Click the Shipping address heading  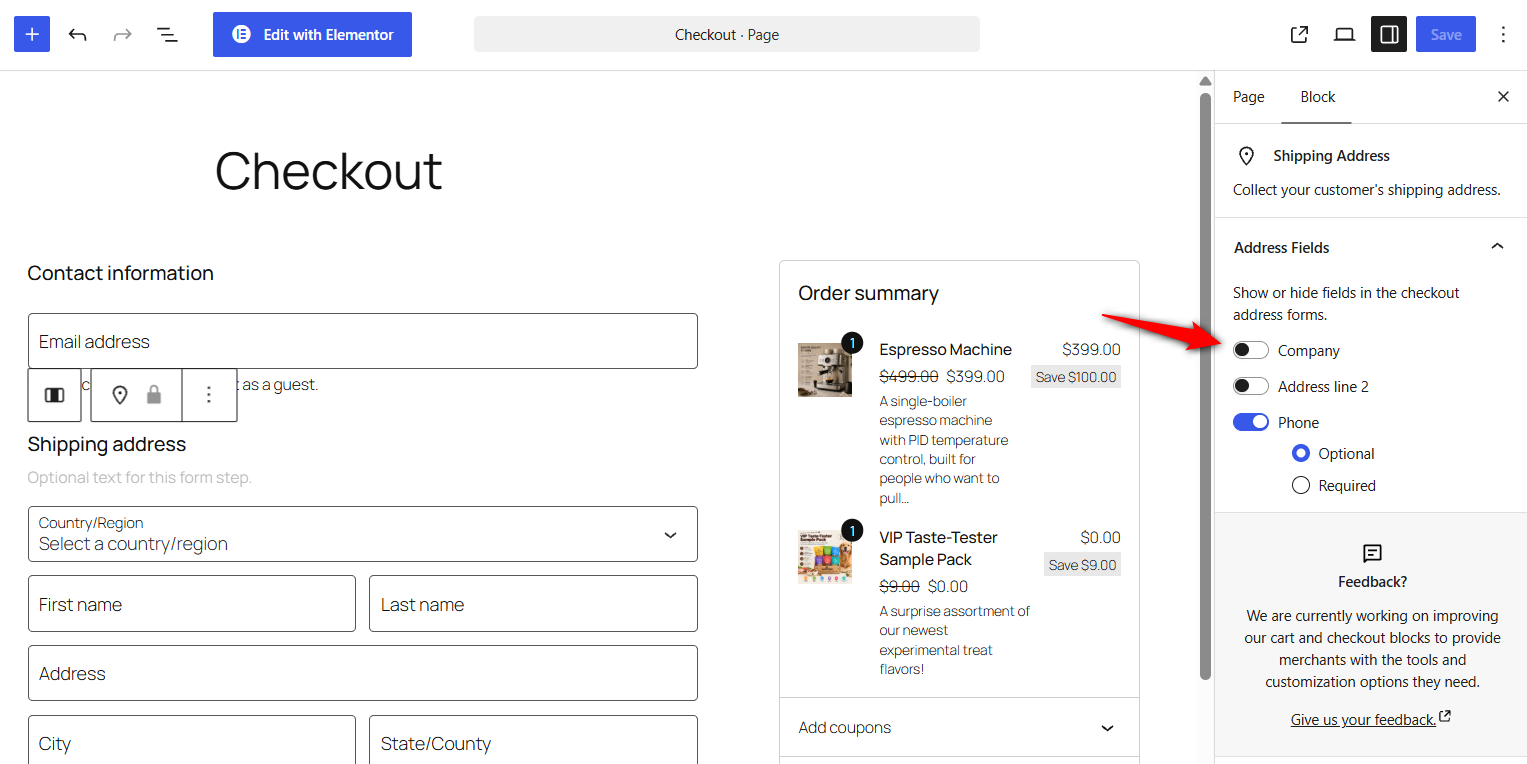107,444
